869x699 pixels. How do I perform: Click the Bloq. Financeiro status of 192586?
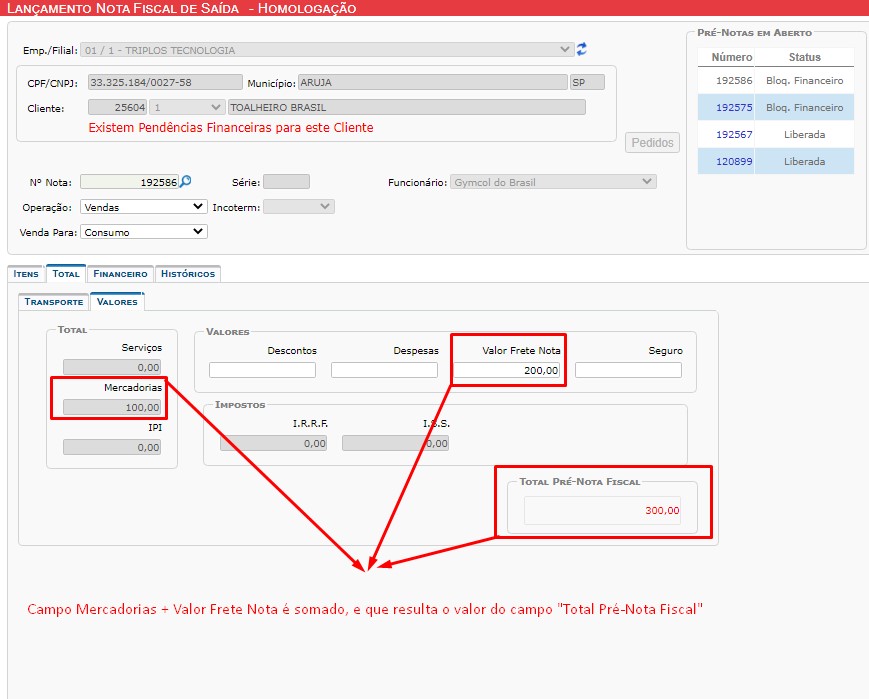[804, 80]
